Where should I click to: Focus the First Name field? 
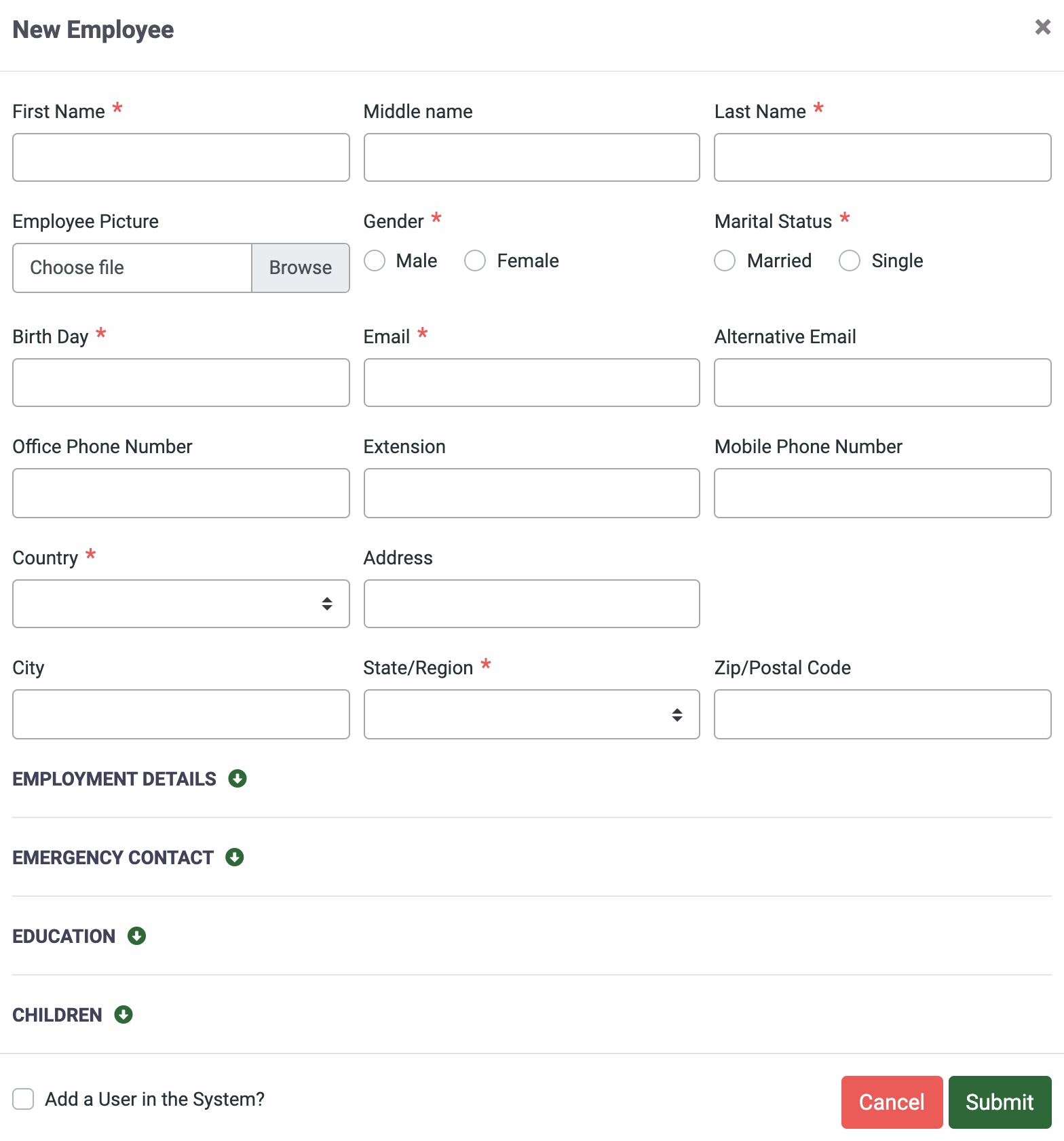(181, 157)
